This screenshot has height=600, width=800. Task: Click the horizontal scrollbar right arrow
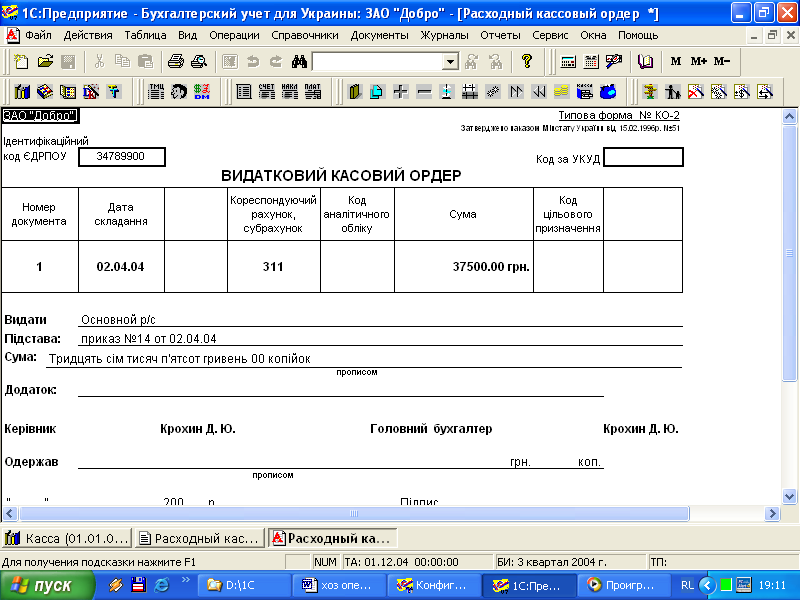tap(772, 513)
